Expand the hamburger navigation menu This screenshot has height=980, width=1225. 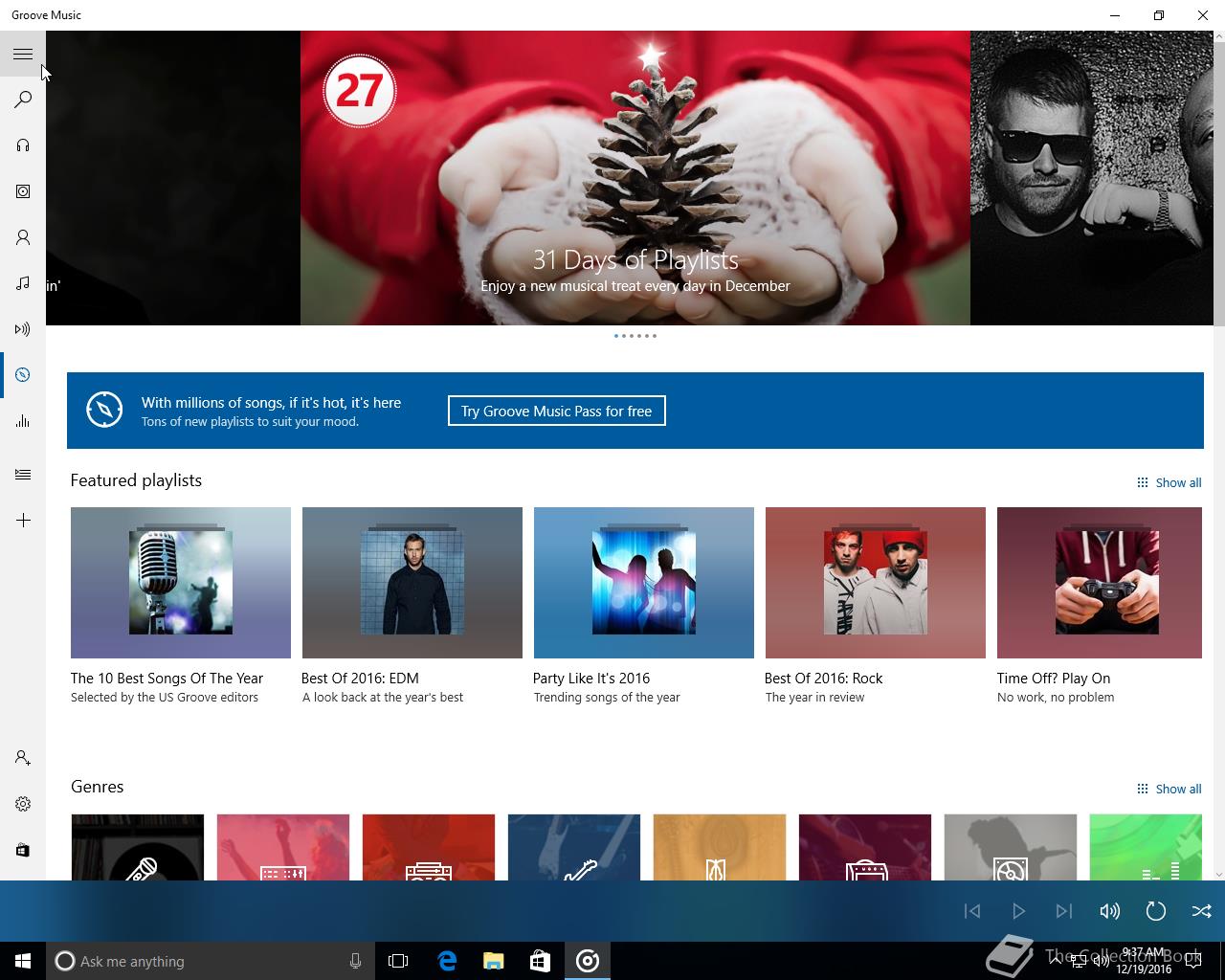click(23, 54)
